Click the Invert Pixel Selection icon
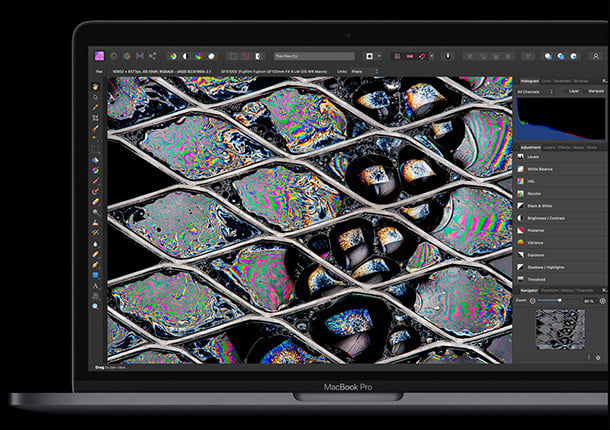 (x=258, y=56)
